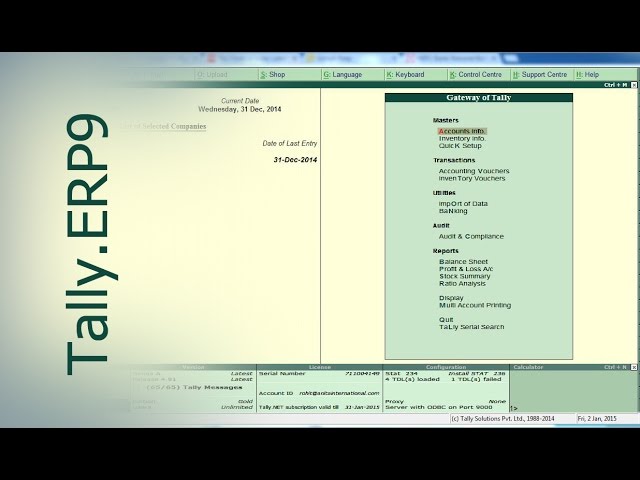Click the Configuration panel header
This screenshot has height=480, width=640.
pos(446,367)
